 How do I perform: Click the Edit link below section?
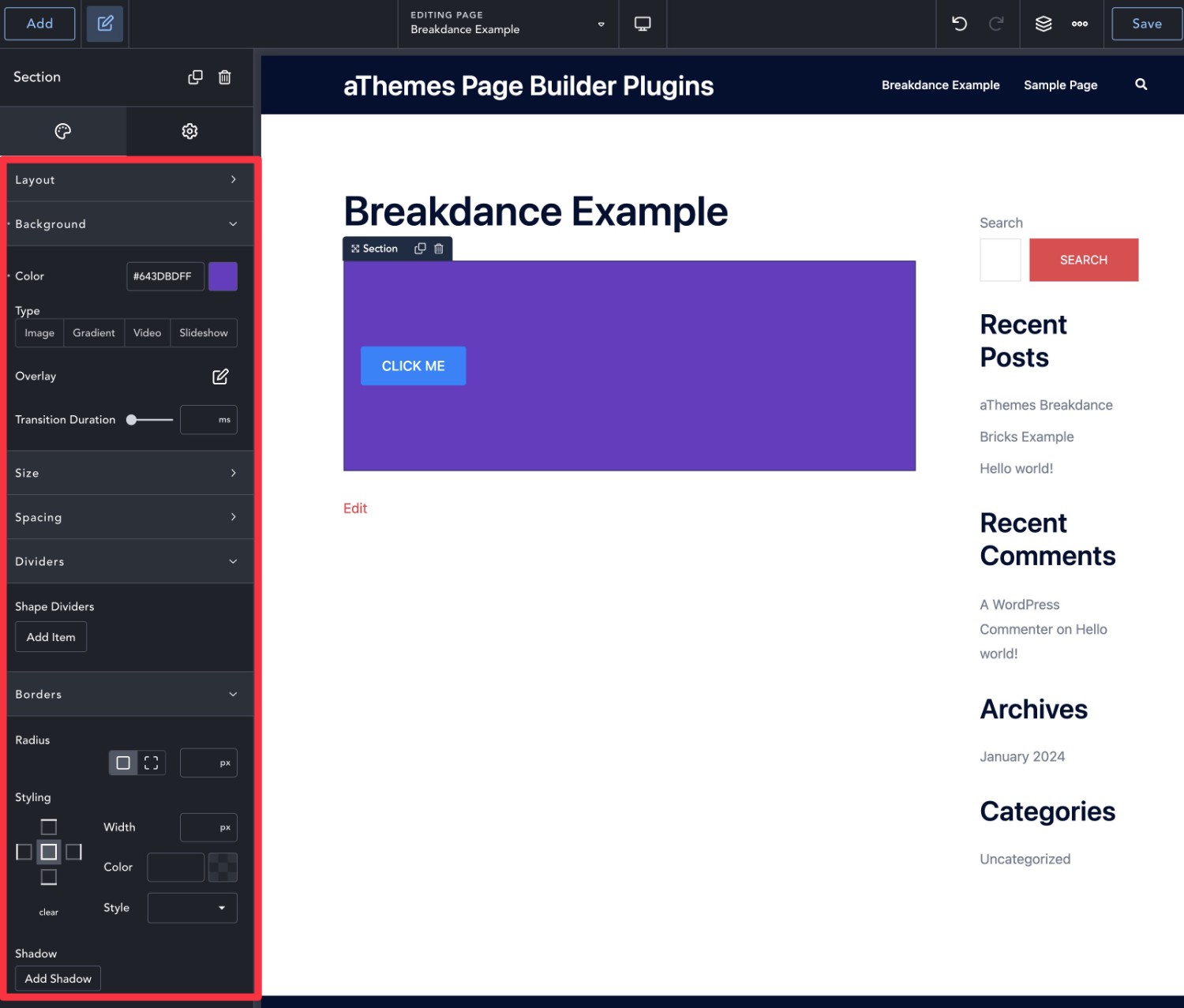(x=355, y=508)
